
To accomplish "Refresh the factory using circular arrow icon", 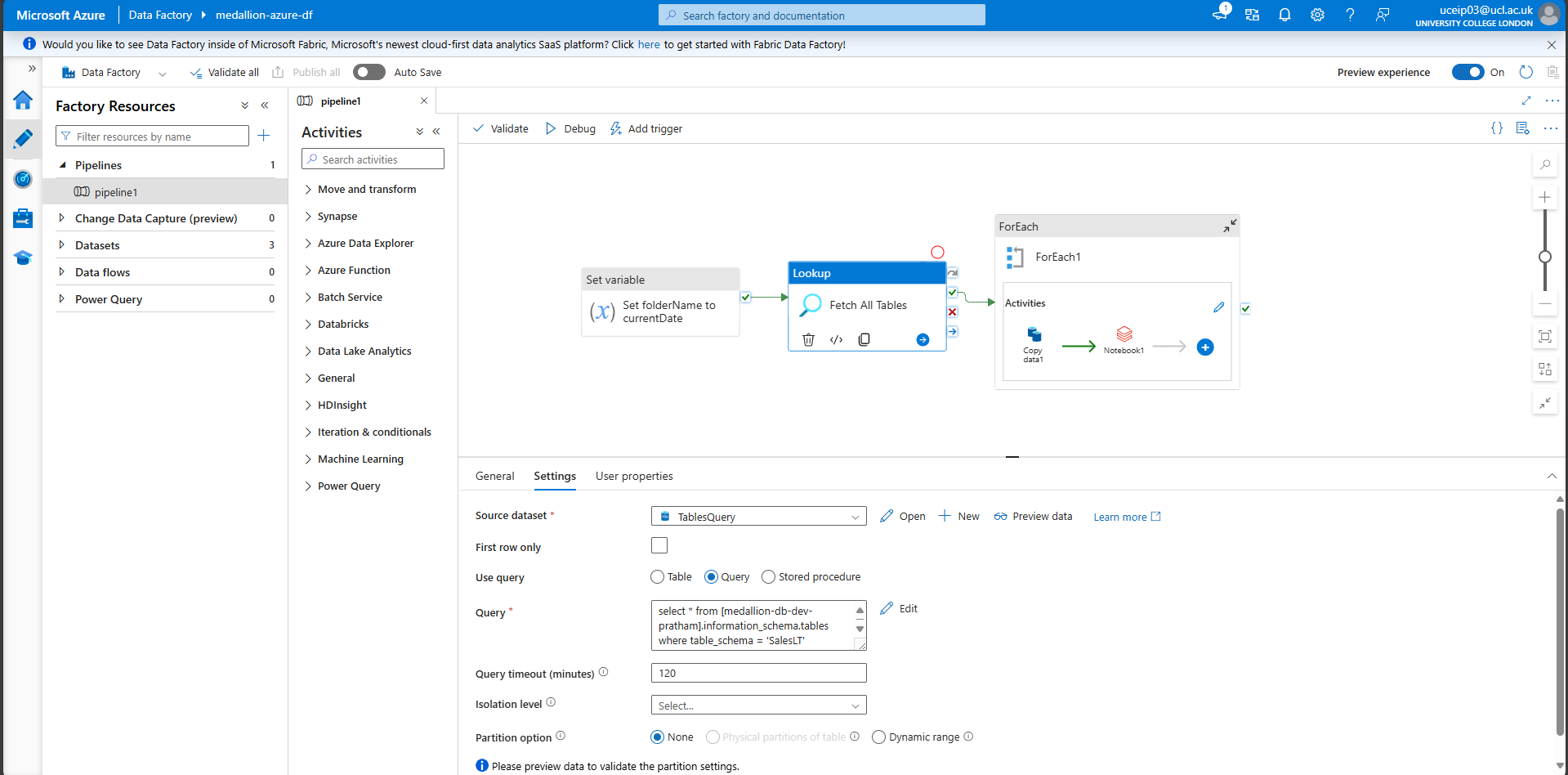I will (x=1526, y=72).
